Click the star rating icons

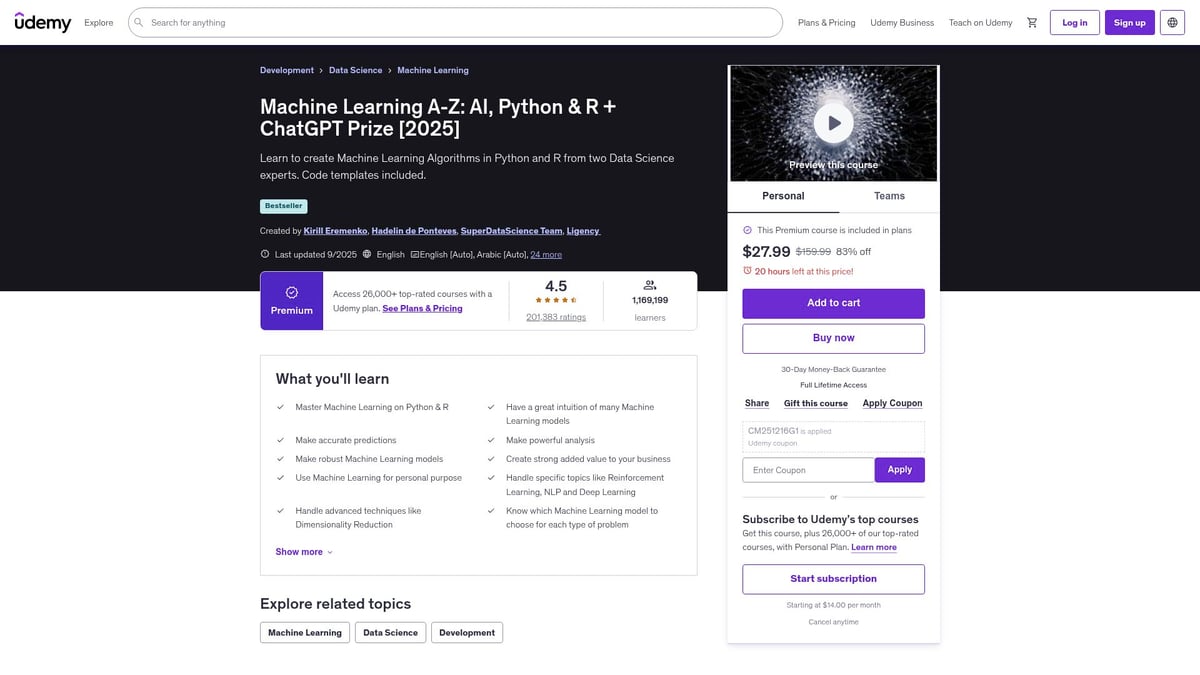pyautogui.click(x=556, y=300)
